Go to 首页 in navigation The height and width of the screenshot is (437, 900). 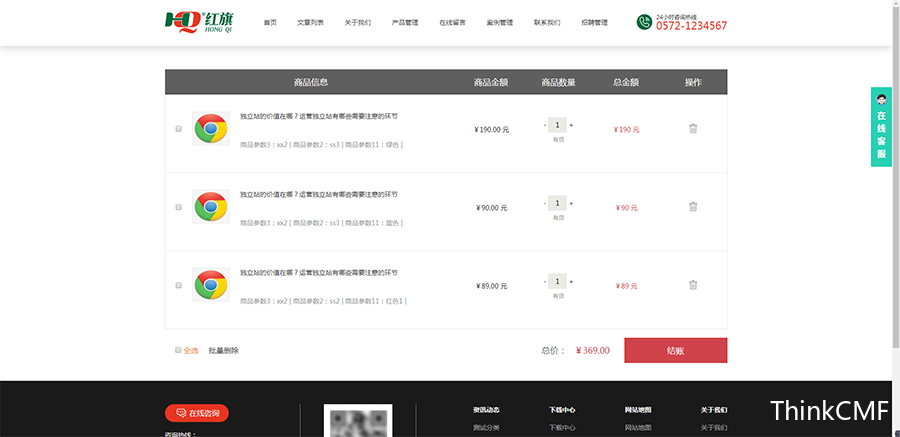[270, 22]
